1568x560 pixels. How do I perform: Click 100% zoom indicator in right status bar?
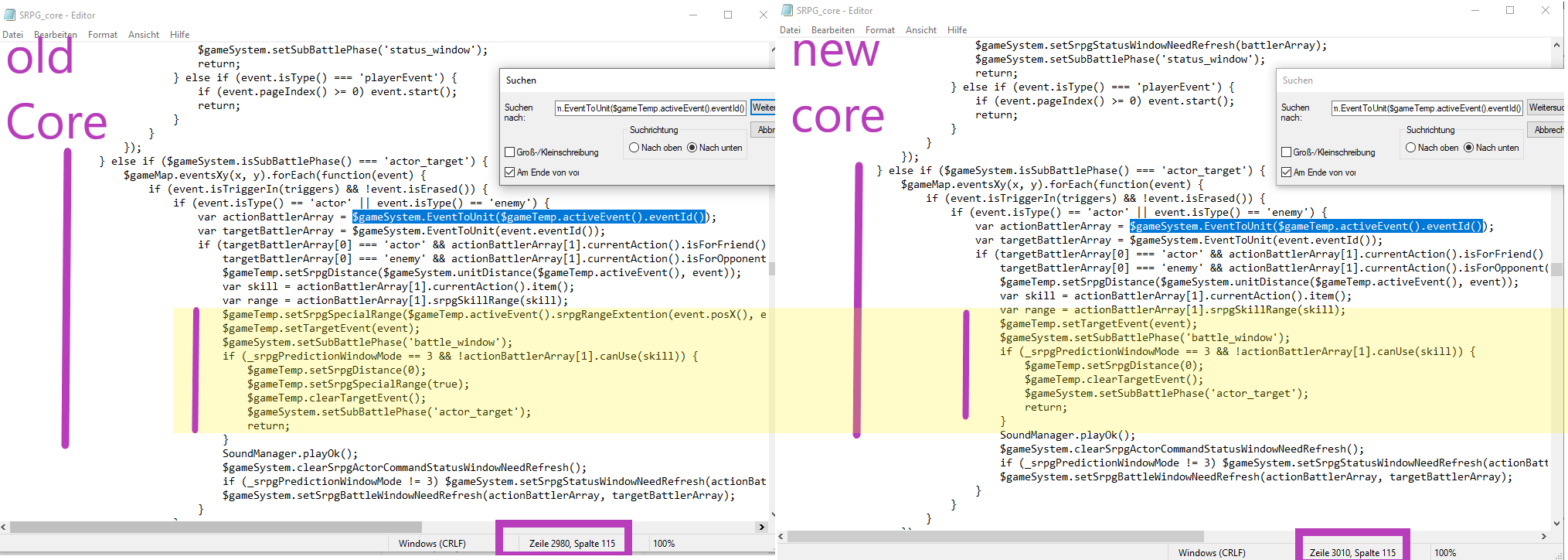(1445, 553)
